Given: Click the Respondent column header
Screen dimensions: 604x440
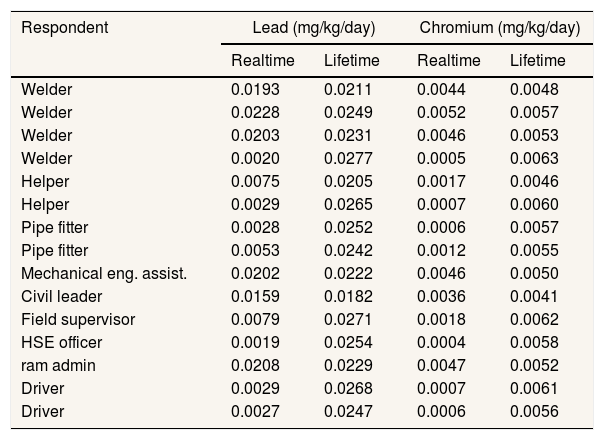Looking at the screenshot, I should click(65, 28).
